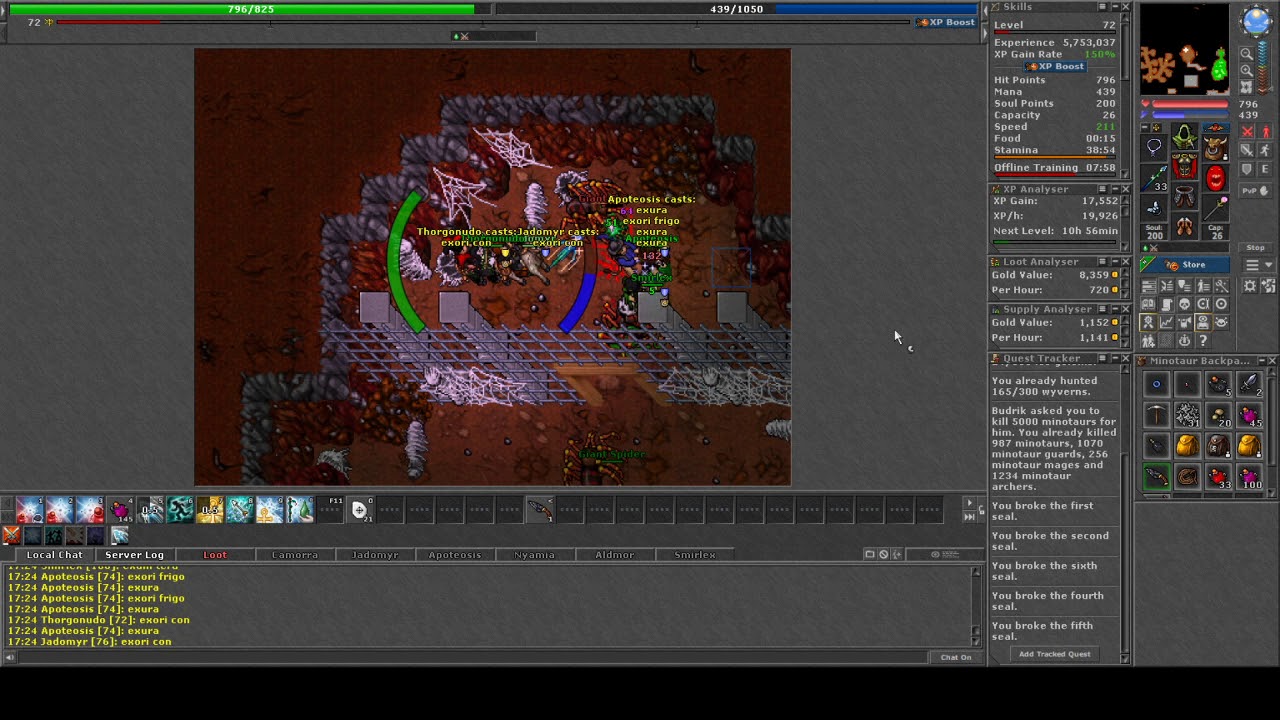
Task: Open the Camorra chat tab
Action: point(295,554)
